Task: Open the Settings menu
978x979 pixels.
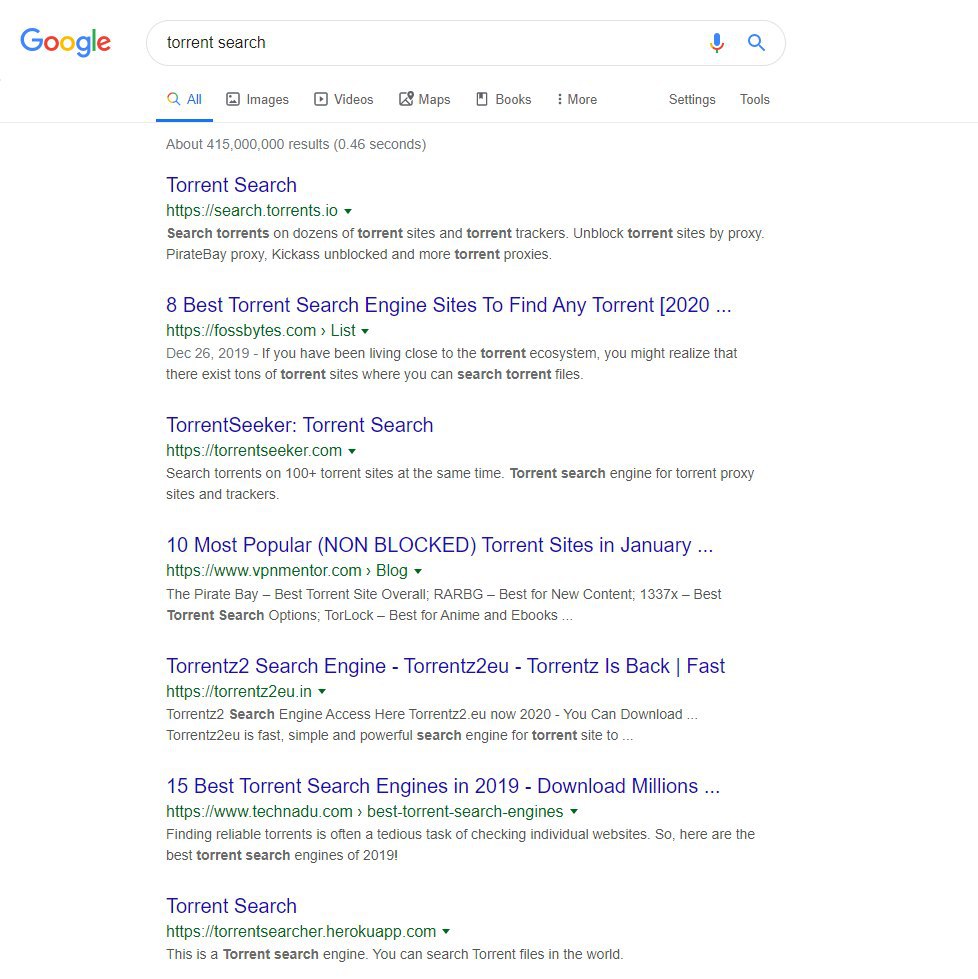Action: click(692, 99)
